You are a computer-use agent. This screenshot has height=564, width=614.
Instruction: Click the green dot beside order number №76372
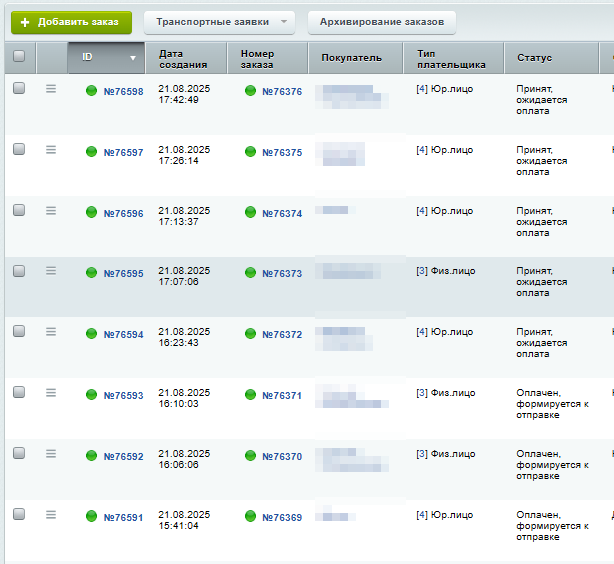click(x=250, y=334)
